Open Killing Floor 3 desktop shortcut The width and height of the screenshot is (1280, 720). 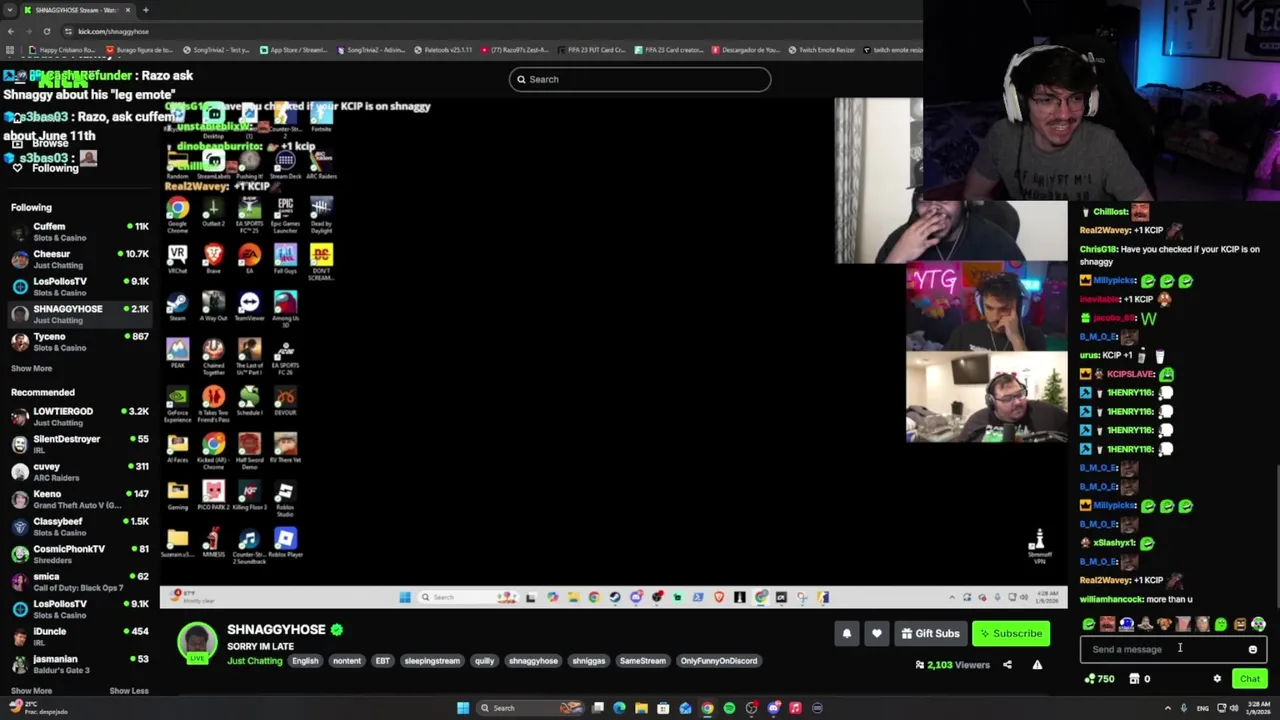tap(249, 496)
